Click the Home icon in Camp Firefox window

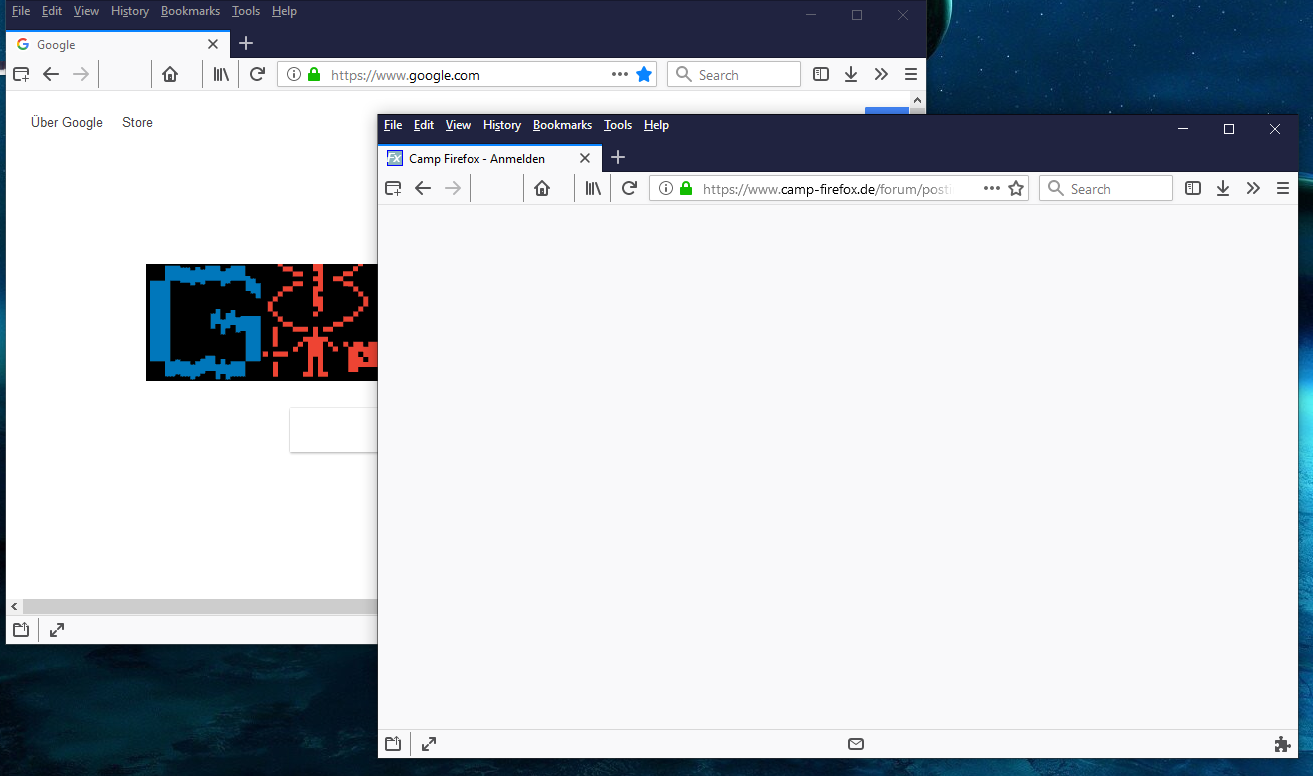[x=542, y=188]
